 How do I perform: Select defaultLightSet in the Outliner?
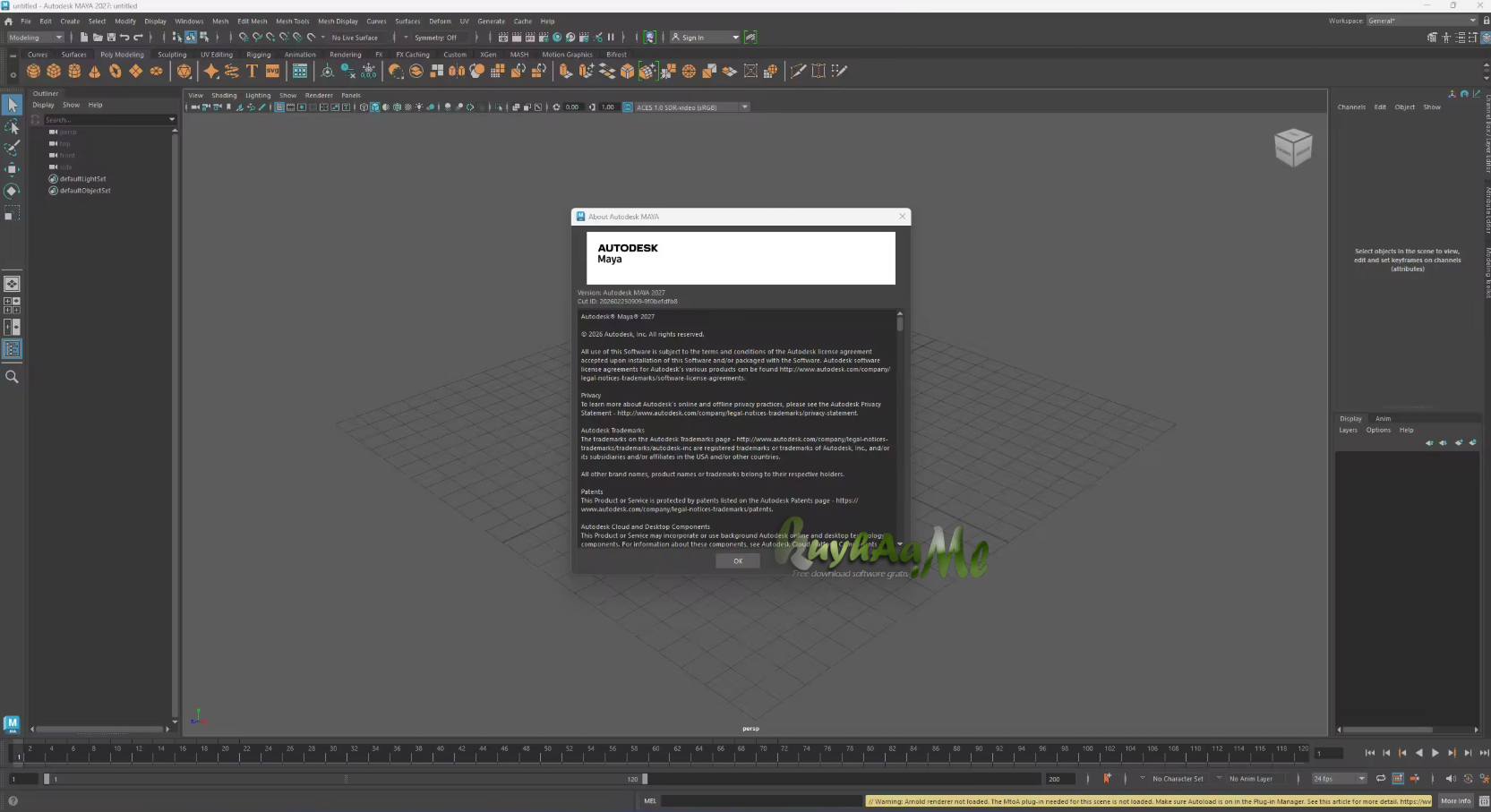coord(82,179)
